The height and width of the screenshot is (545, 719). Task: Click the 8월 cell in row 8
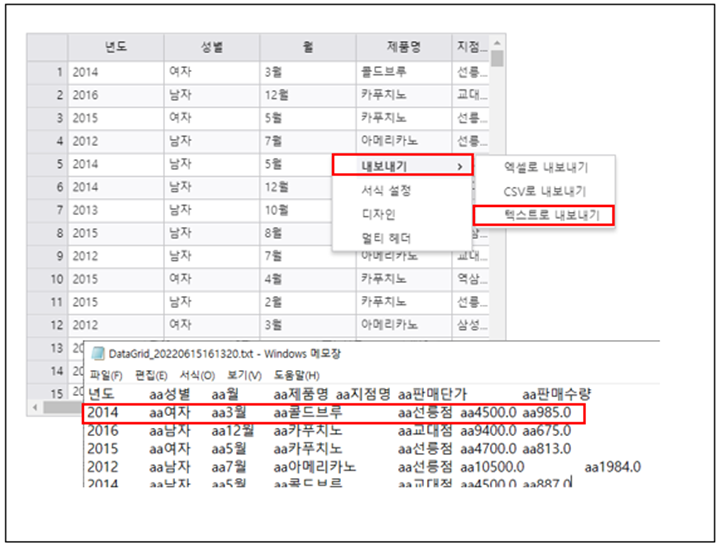point(296,233)
